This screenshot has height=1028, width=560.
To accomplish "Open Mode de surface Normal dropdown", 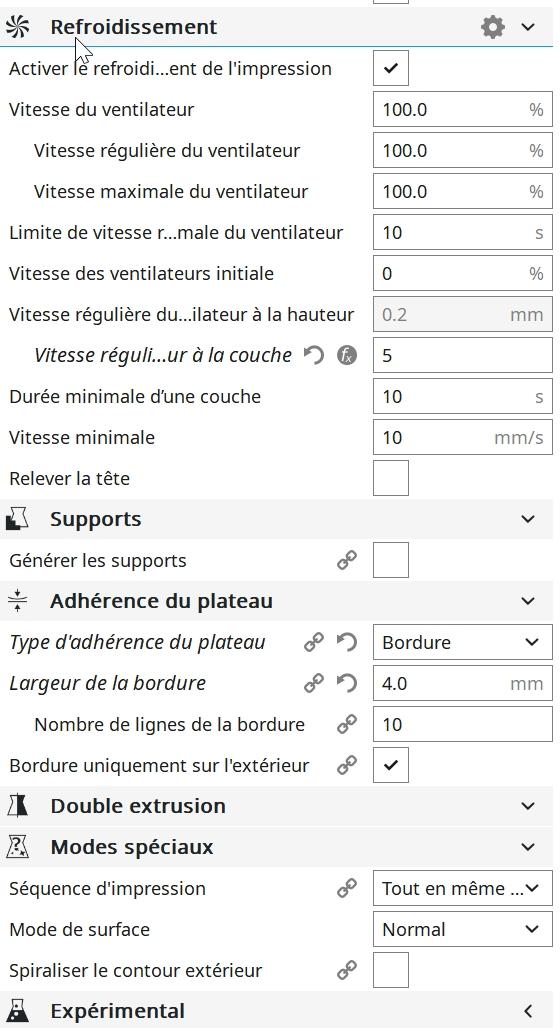I will [463, 929].
